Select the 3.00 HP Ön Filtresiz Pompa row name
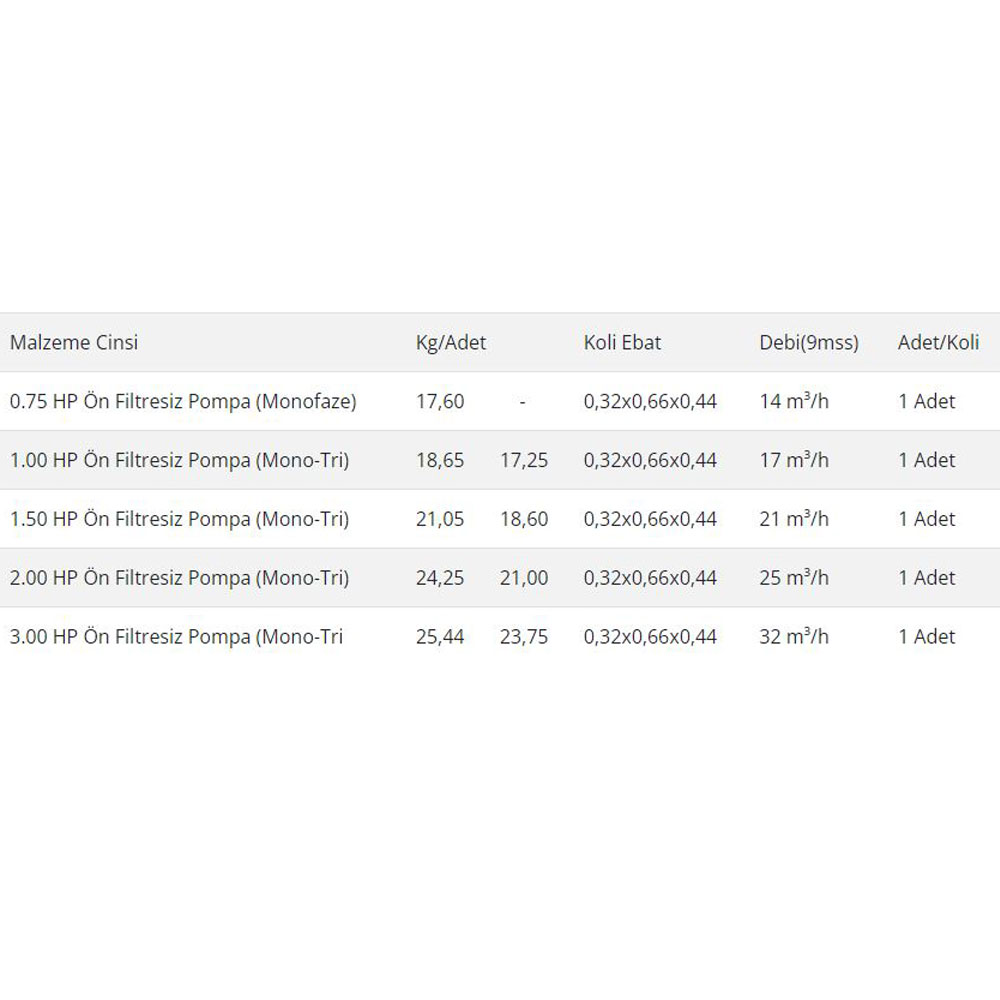 pos(176,637)
